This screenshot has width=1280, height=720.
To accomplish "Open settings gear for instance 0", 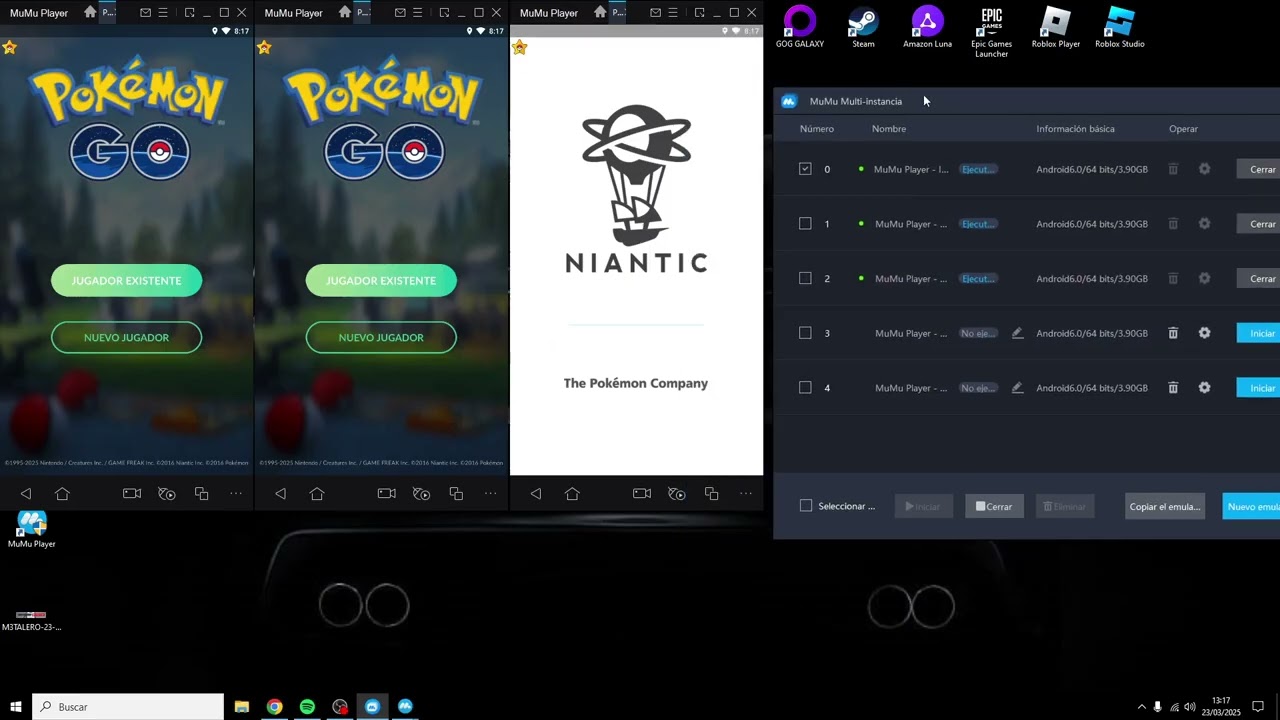I will click(x=1204, y=169).
